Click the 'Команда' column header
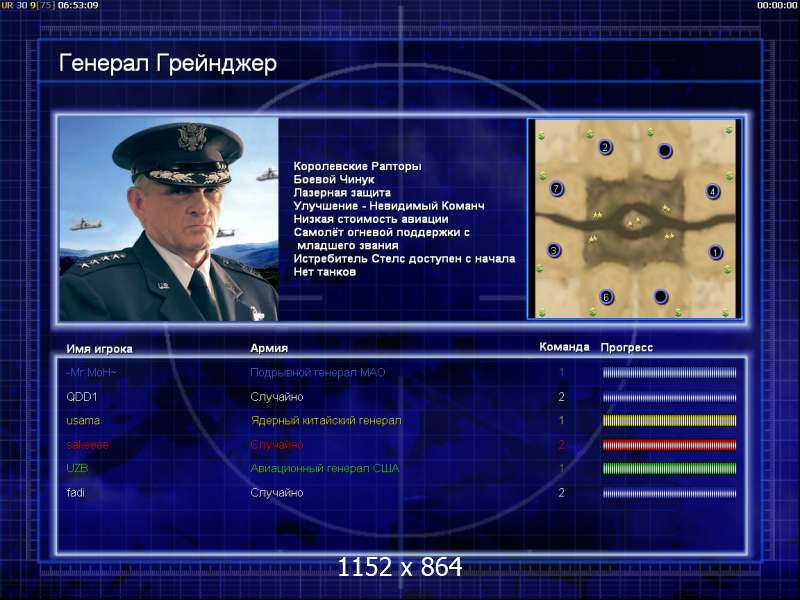Image resolution: width=800 pixels, height=600 pixels. (x=564, y=347)
